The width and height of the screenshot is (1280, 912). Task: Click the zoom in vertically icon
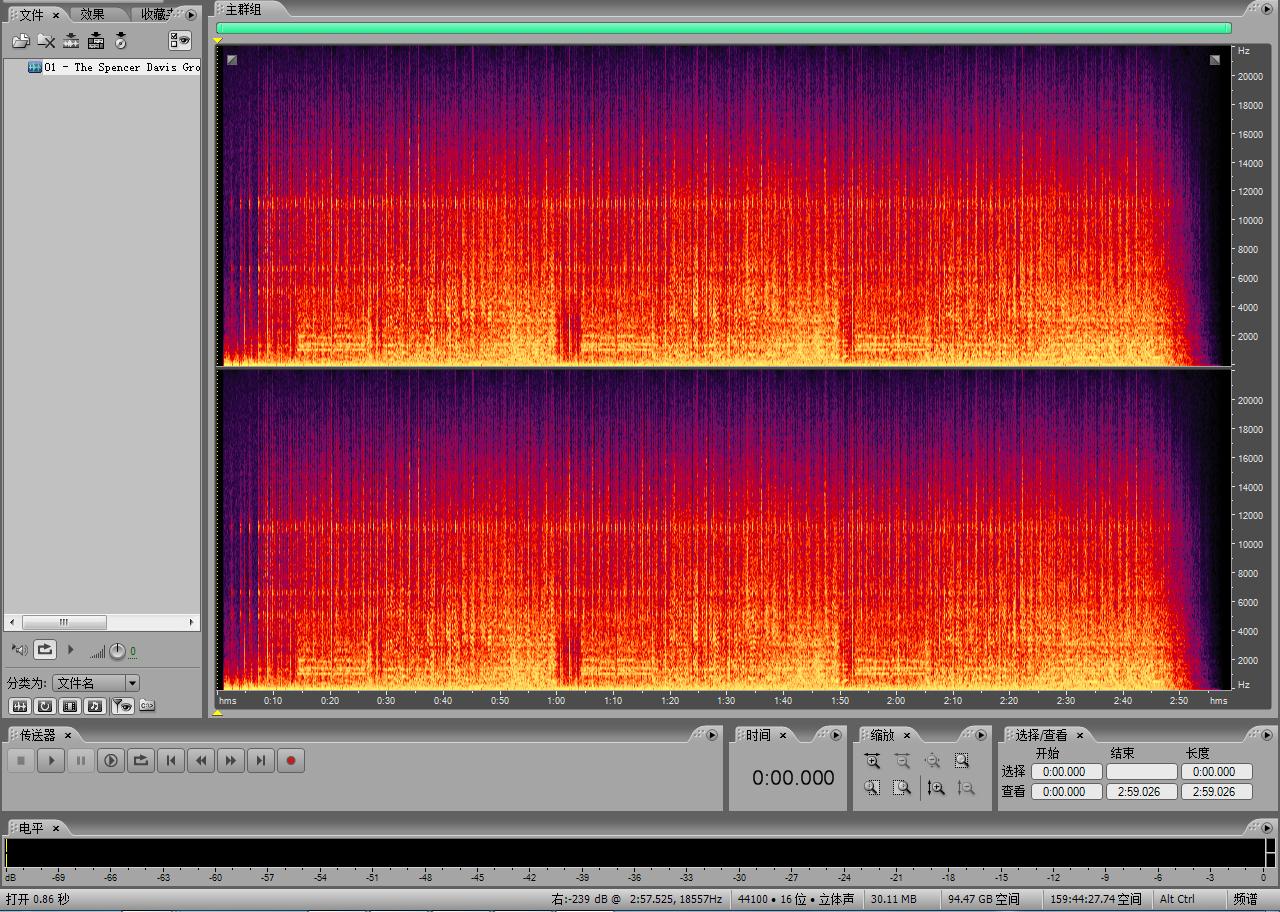tap(936, 788)
